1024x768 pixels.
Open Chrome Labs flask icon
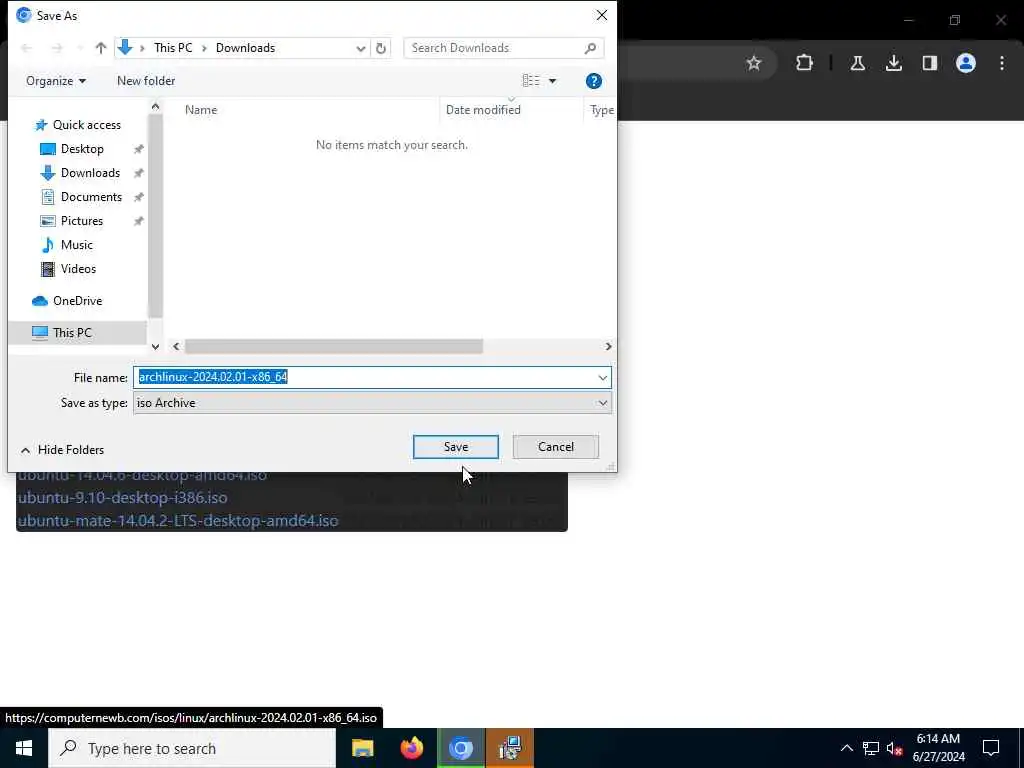pos(857,63)
